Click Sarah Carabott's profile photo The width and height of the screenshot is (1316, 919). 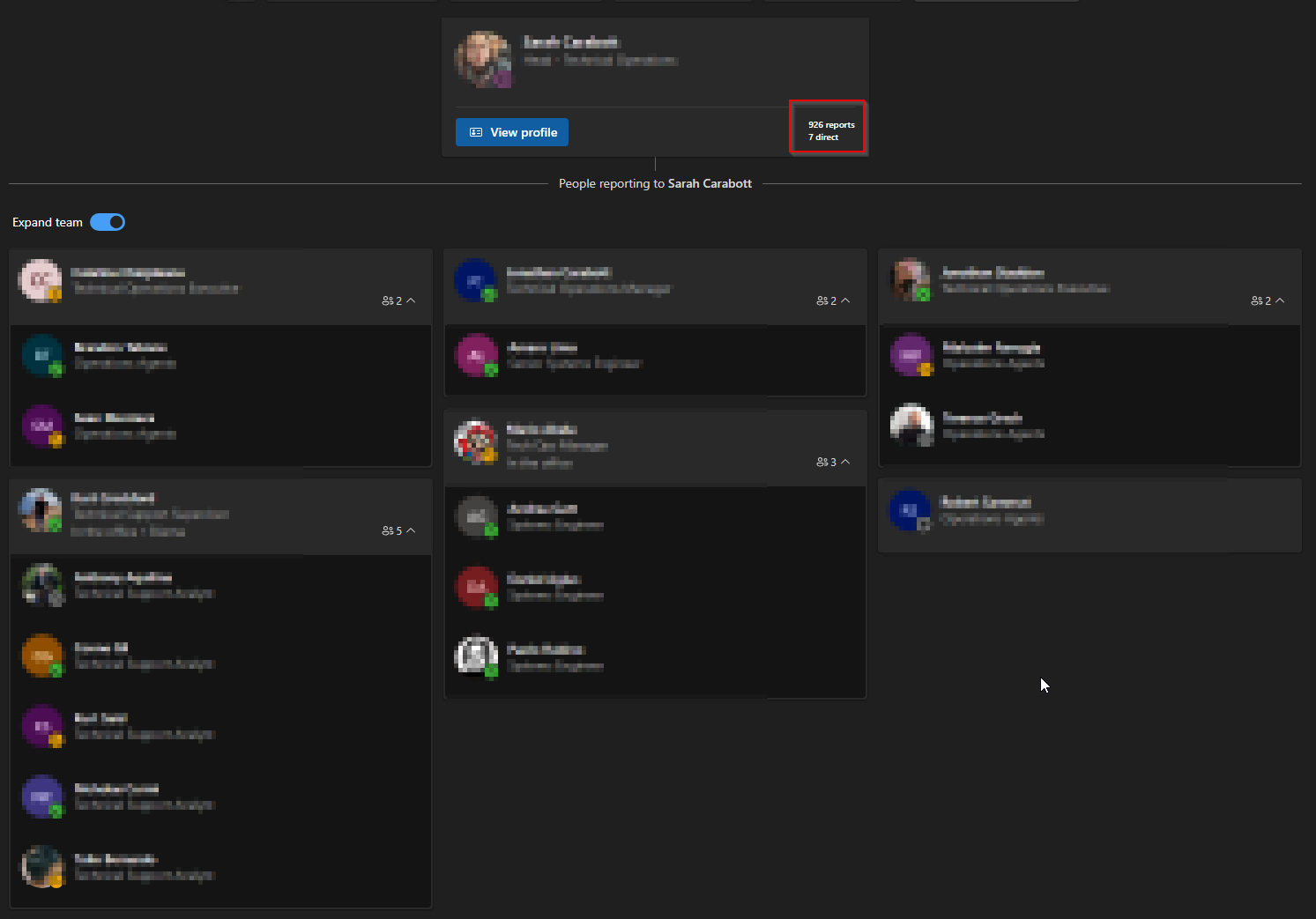click(483, 59)
